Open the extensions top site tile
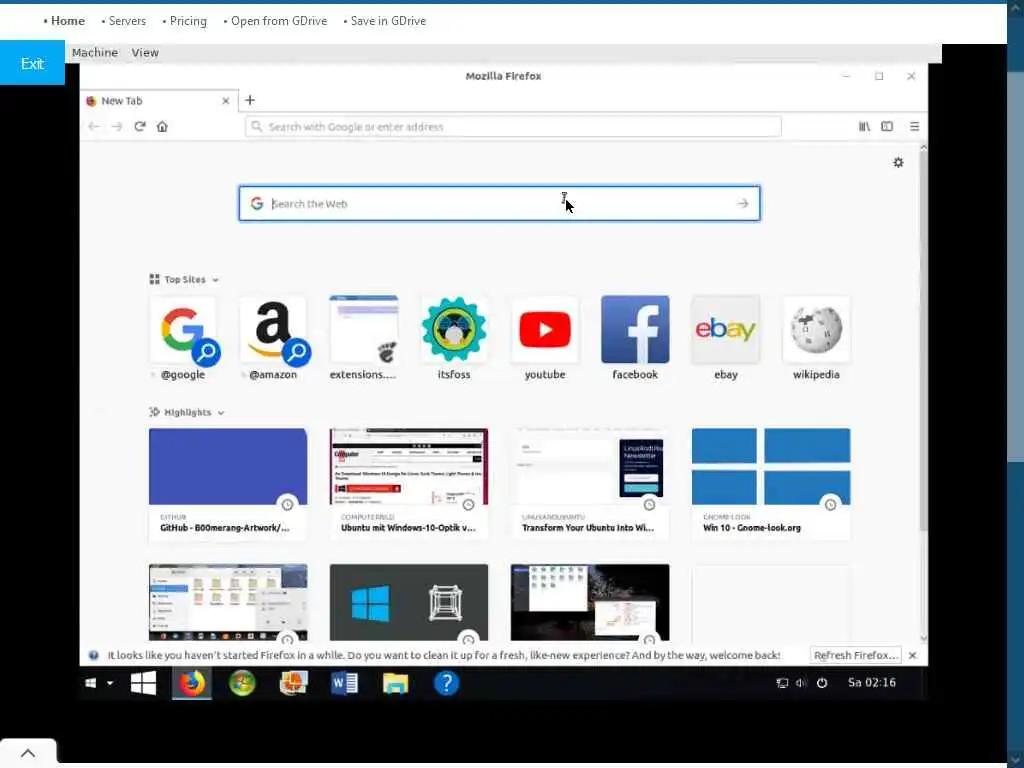Screen dimensions: 1024x768 point(364,338)
